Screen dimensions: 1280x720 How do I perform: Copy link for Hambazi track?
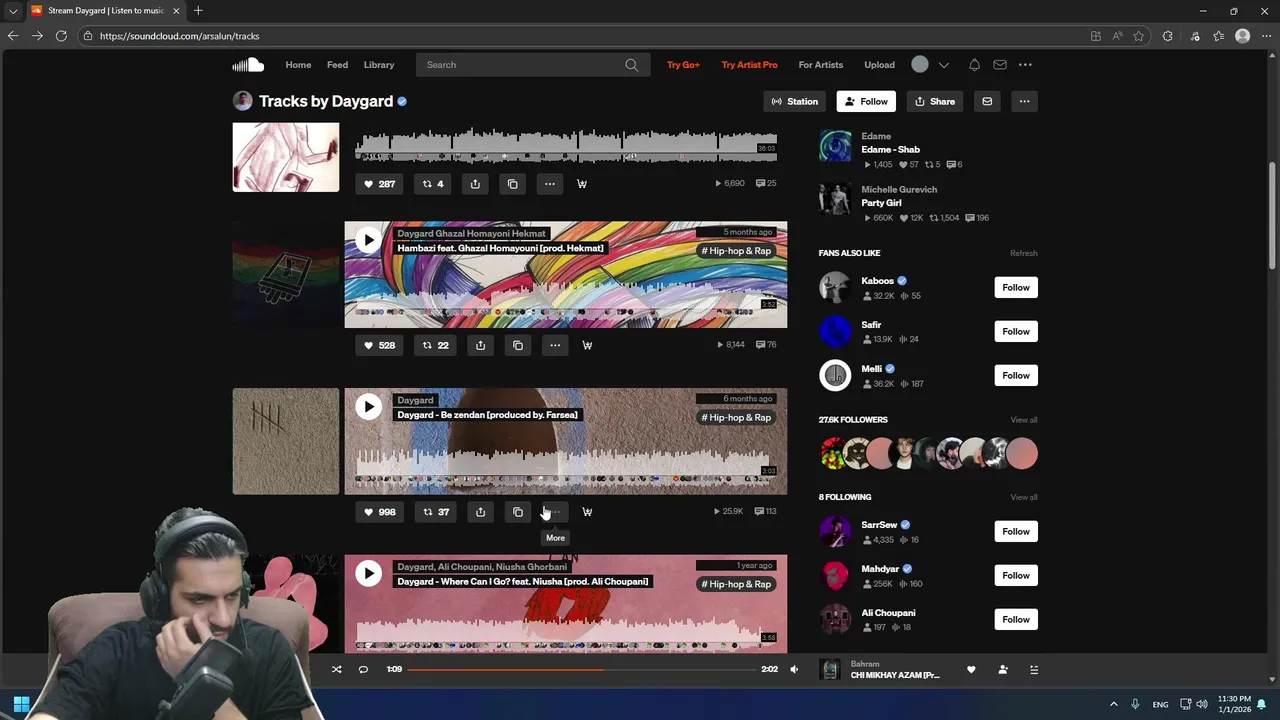tap(518, 345)
